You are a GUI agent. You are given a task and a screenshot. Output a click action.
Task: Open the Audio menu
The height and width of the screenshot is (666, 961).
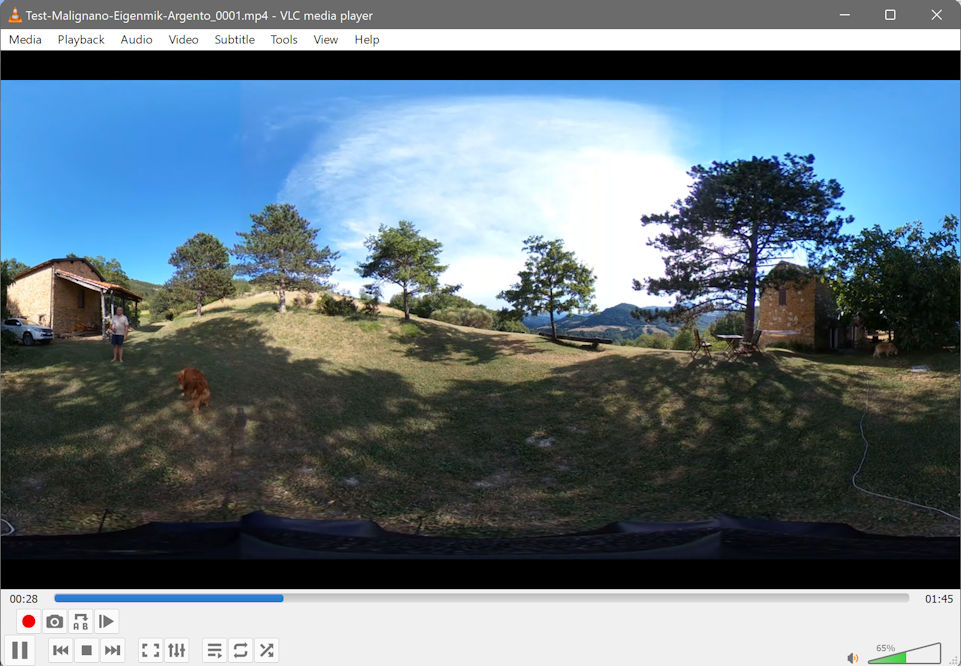[x=136, y=40]
